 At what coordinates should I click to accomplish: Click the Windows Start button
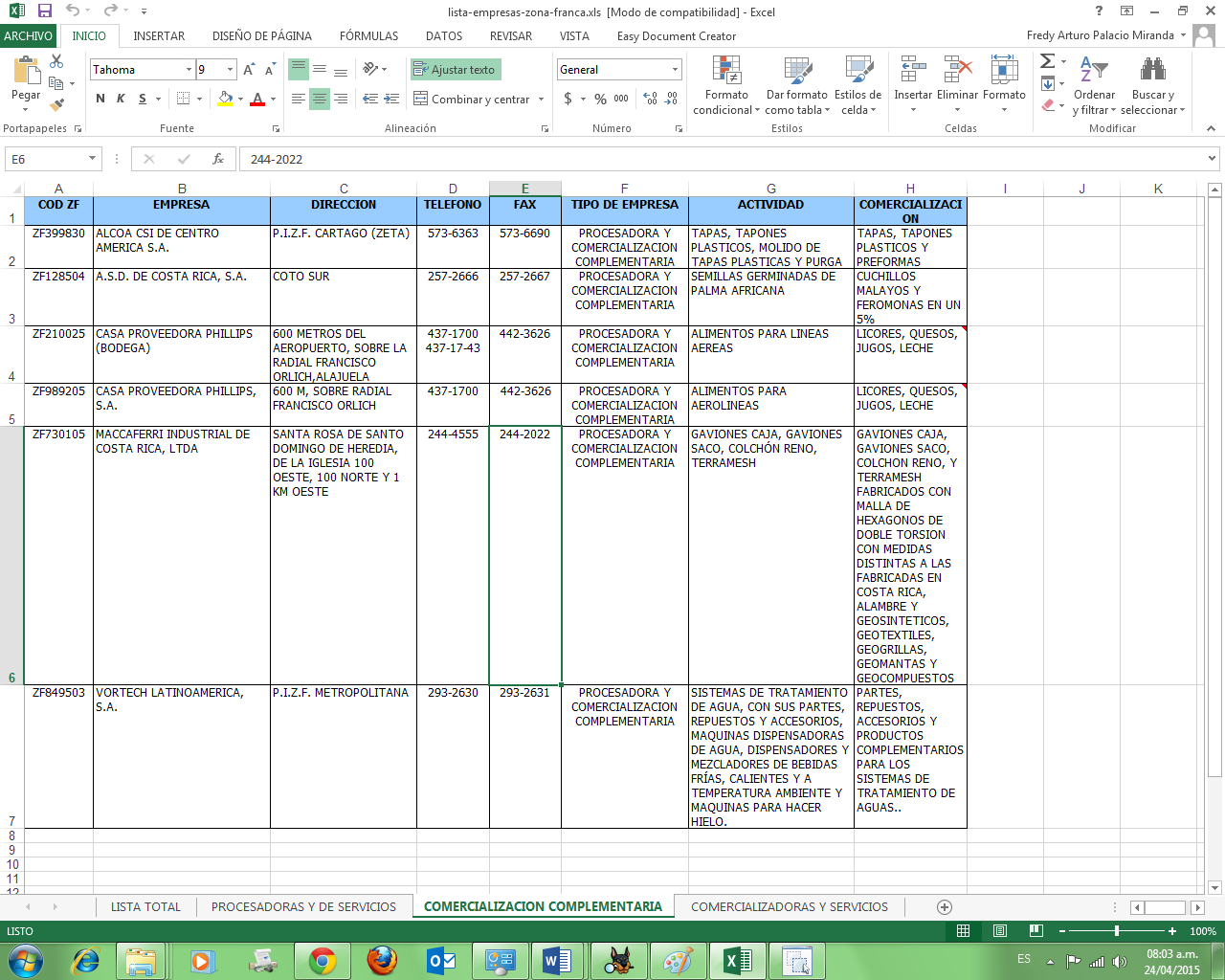(26, 960)
